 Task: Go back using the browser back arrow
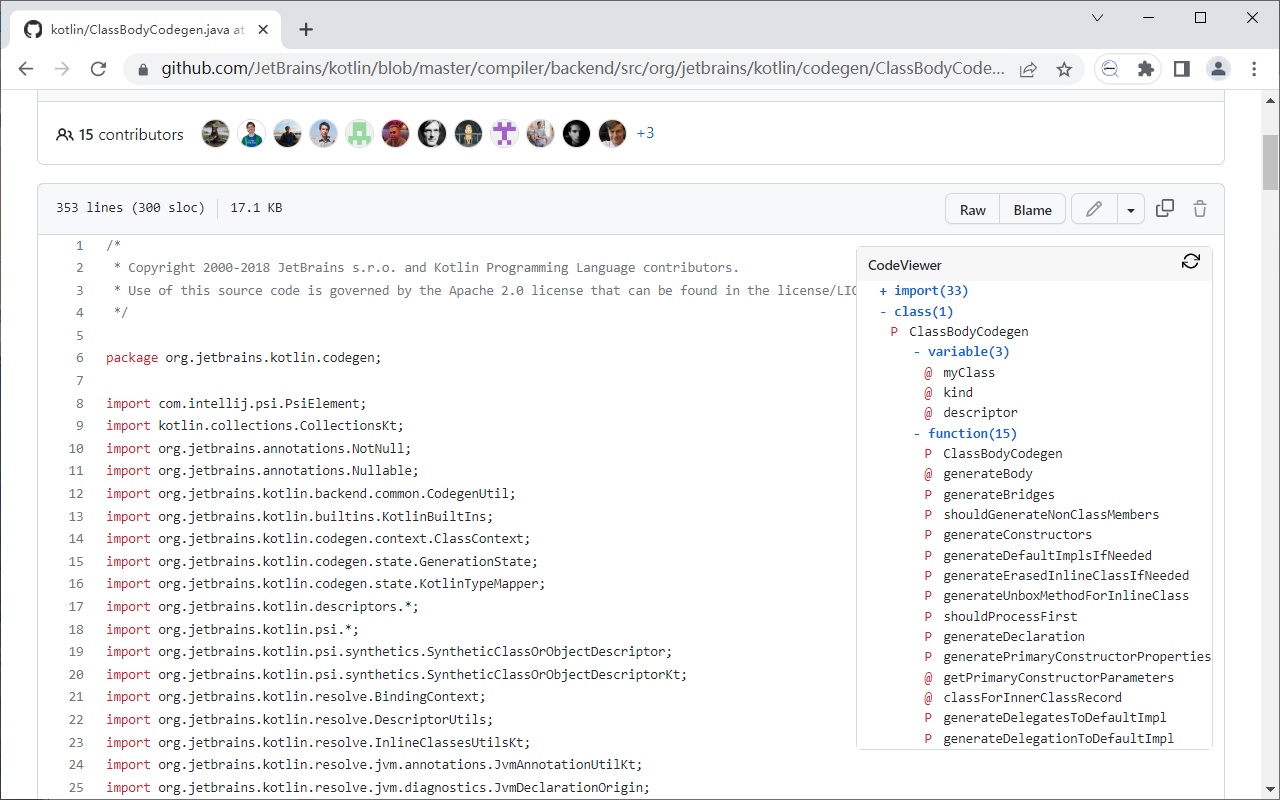point(26,68)
